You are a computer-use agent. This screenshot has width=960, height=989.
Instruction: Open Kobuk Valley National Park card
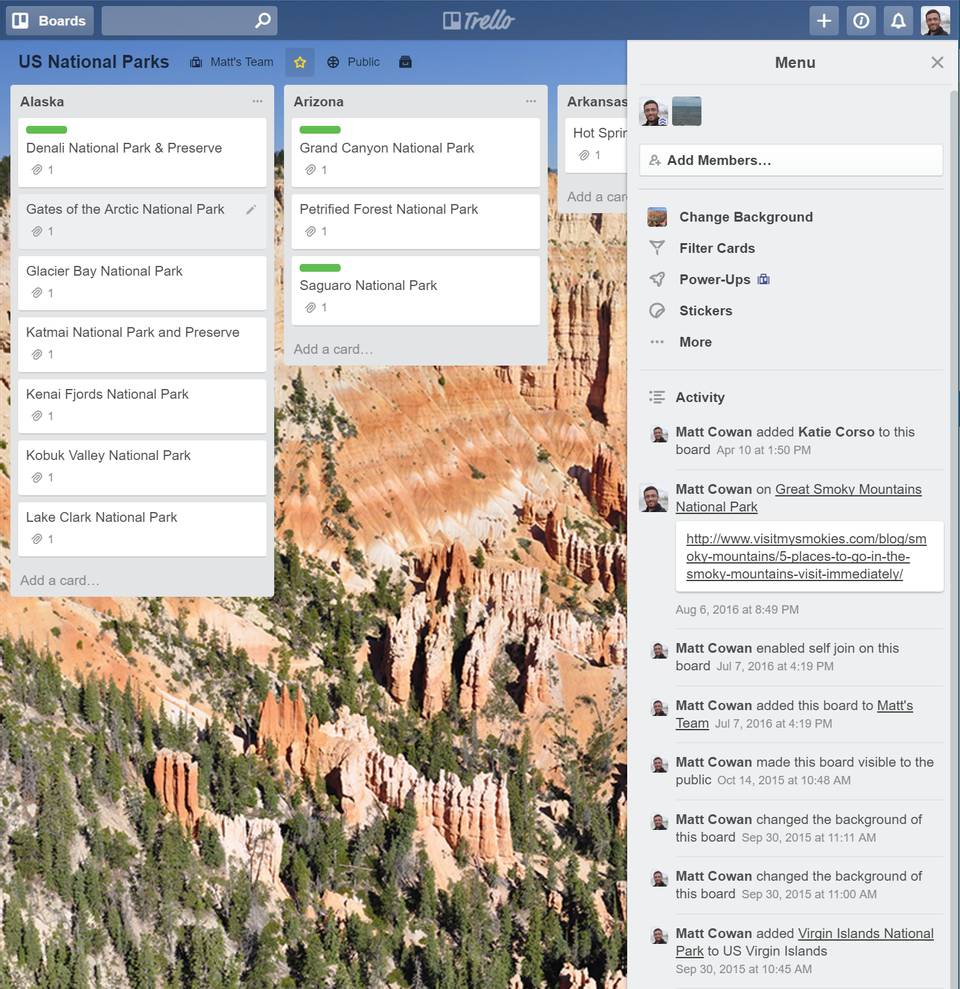142,467
